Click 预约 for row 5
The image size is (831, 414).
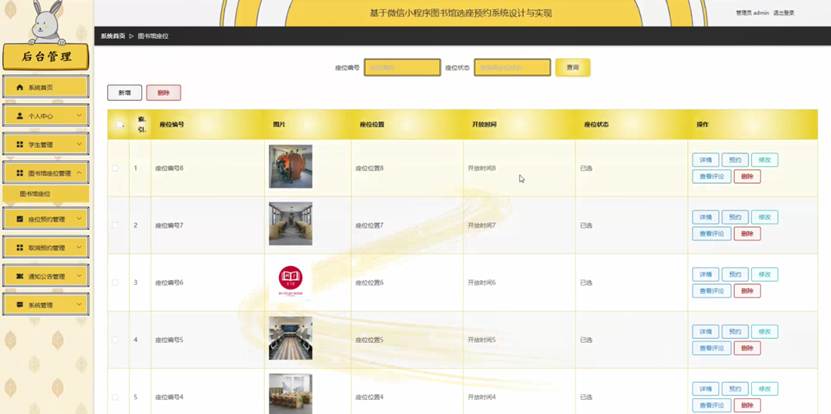click(x=735, y=389)
